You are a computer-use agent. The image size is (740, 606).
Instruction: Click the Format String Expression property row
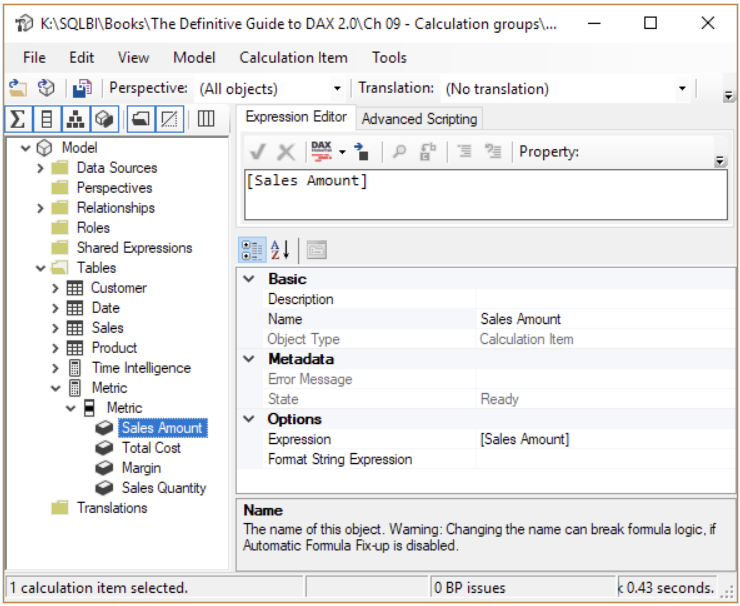tap(486, 459)
